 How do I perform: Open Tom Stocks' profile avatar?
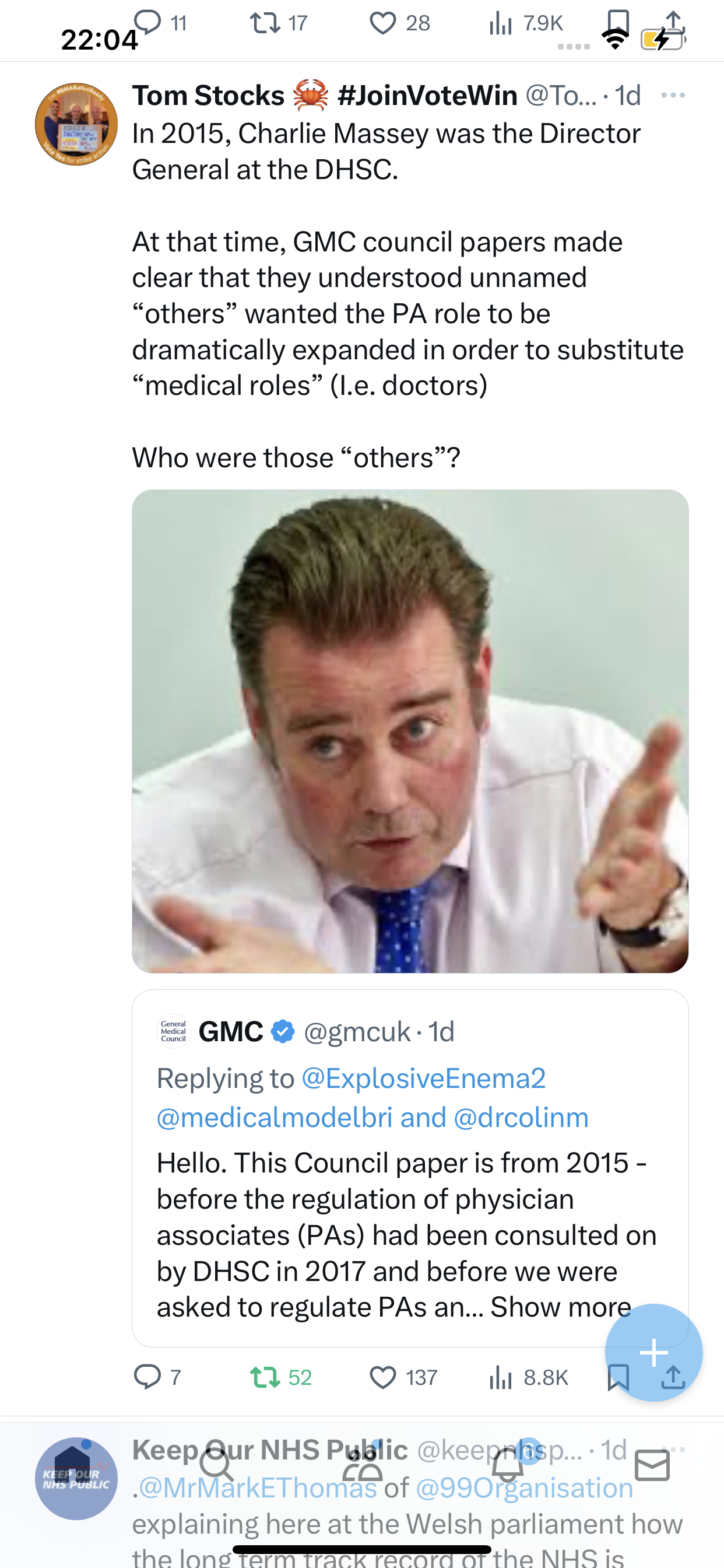click(76, 124)
